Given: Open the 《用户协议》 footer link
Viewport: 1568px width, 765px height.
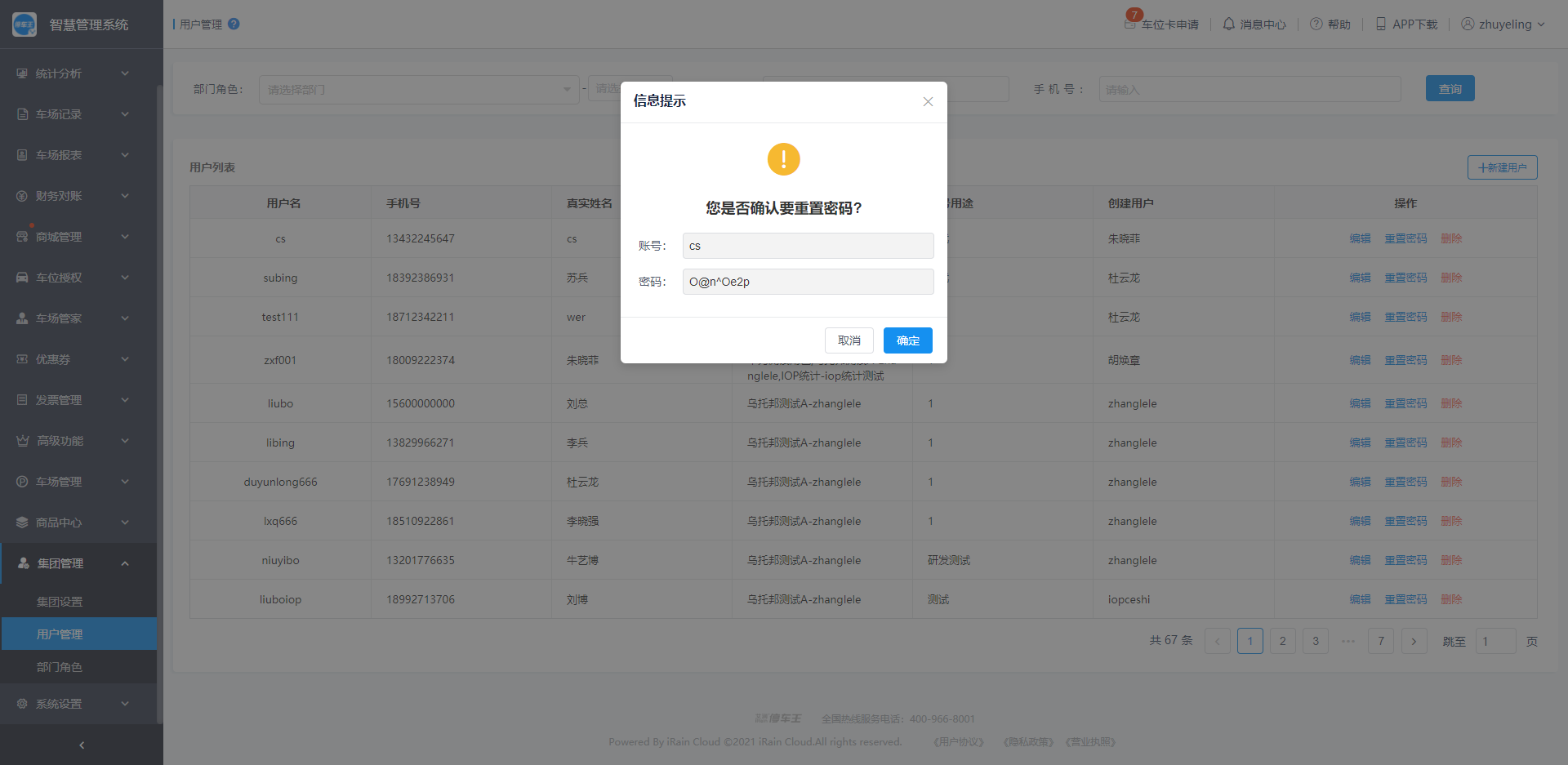Looking at the screenshot, I should coord(959,742).
